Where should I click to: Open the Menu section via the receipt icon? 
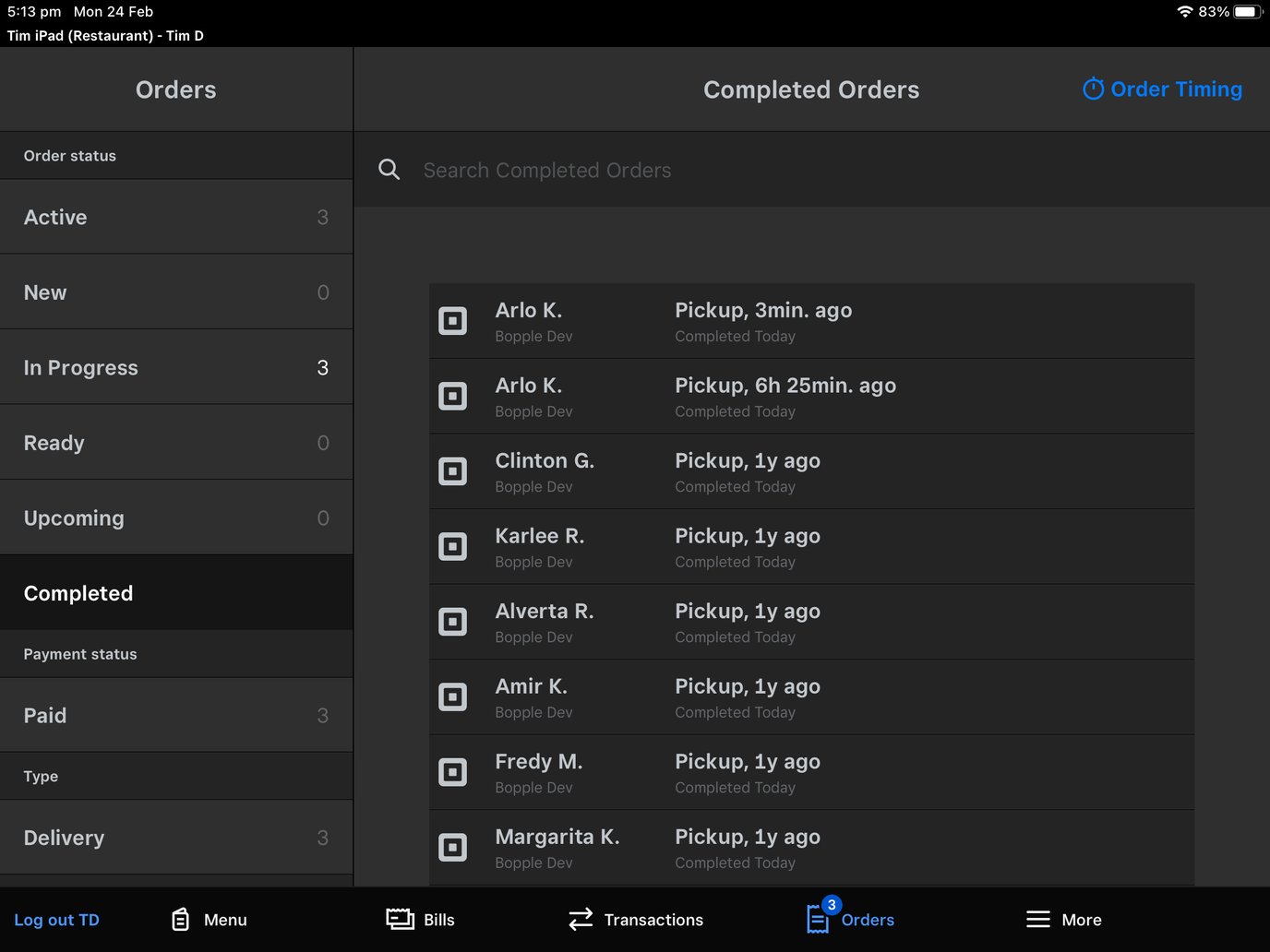[x=181, y=919]
